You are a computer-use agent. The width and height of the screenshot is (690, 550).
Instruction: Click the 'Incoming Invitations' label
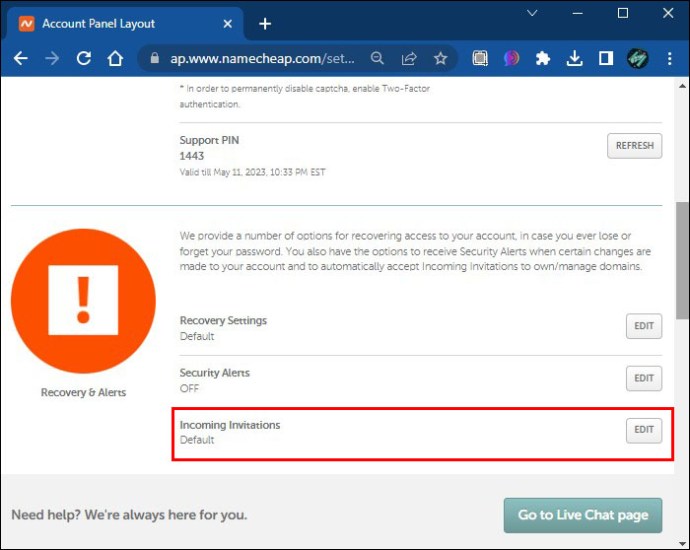click(230, 425)
